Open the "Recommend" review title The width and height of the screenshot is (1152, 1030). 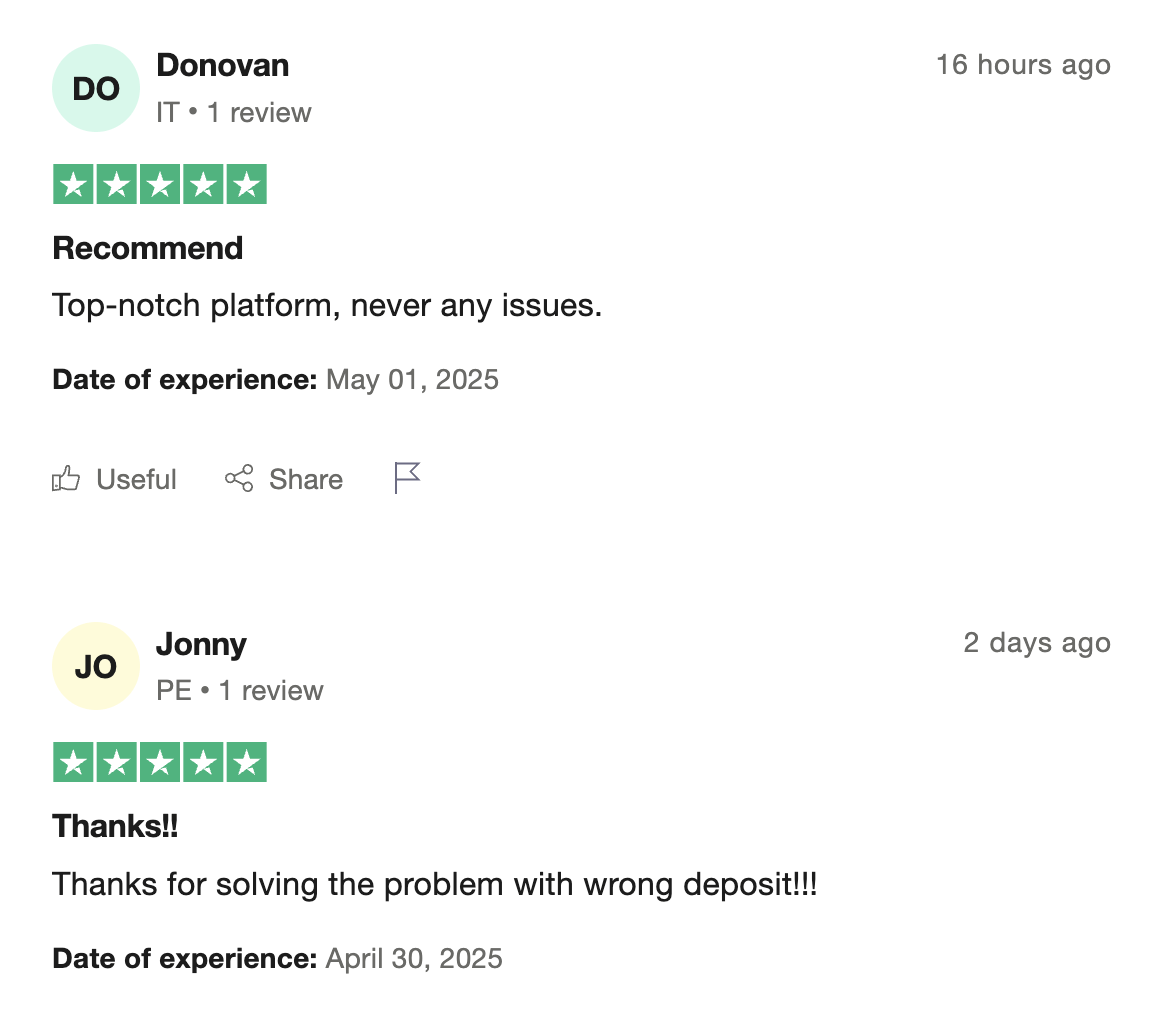click(147, 248)
